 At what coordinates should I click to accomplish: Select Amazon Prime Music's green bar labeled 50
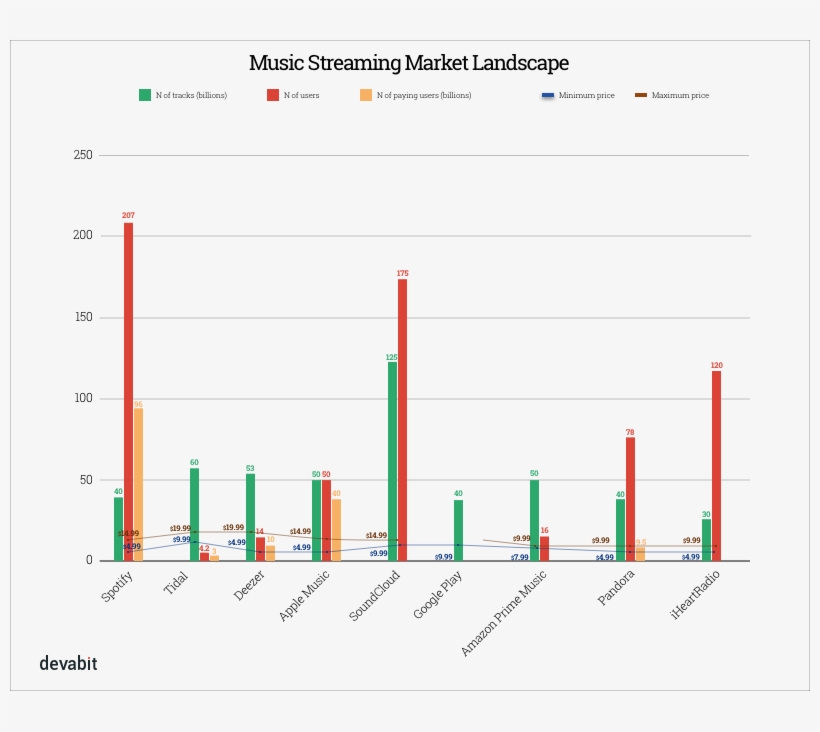pos(535,520)
